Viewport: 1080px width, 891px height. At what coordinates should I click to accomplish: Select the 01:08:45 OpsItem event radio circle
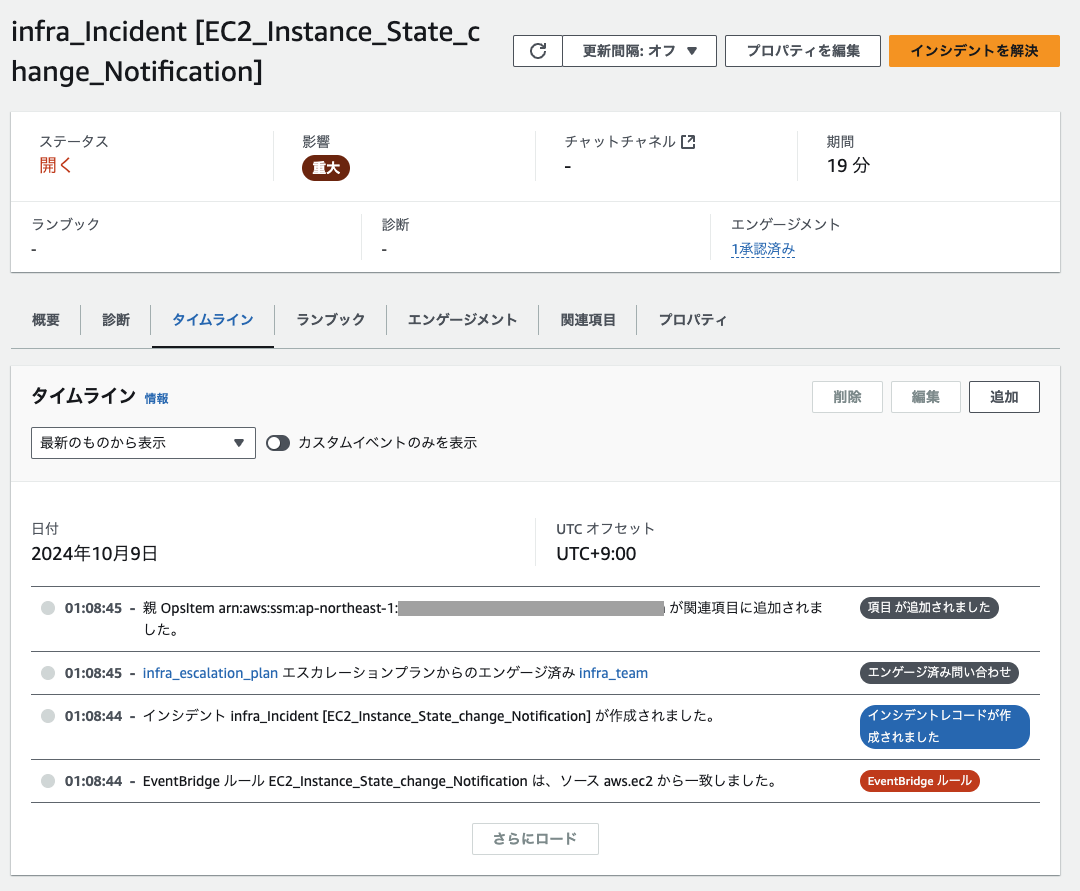(x=48, y=608)
